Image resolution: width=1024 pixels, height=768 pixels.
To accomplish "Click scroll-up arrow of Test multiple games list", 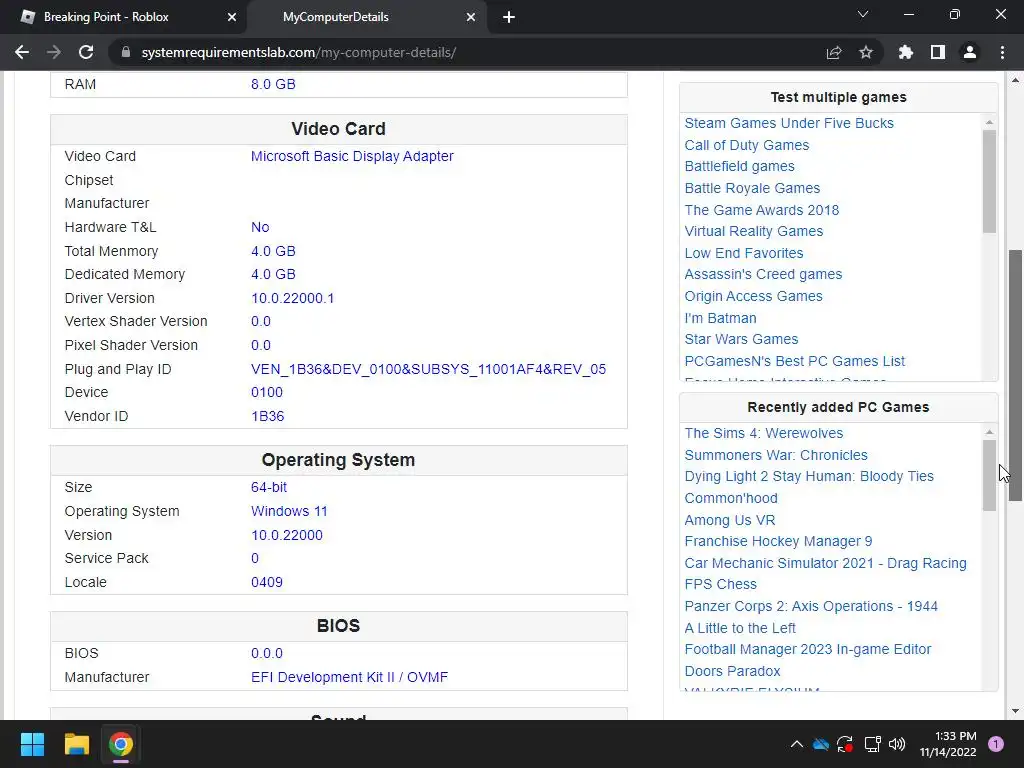I will 989,121.
